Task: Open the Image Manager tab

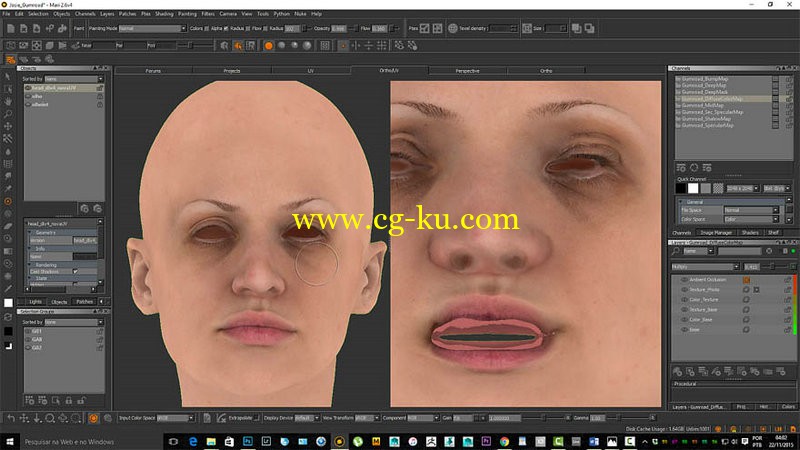Action: [x=716, y=233]
